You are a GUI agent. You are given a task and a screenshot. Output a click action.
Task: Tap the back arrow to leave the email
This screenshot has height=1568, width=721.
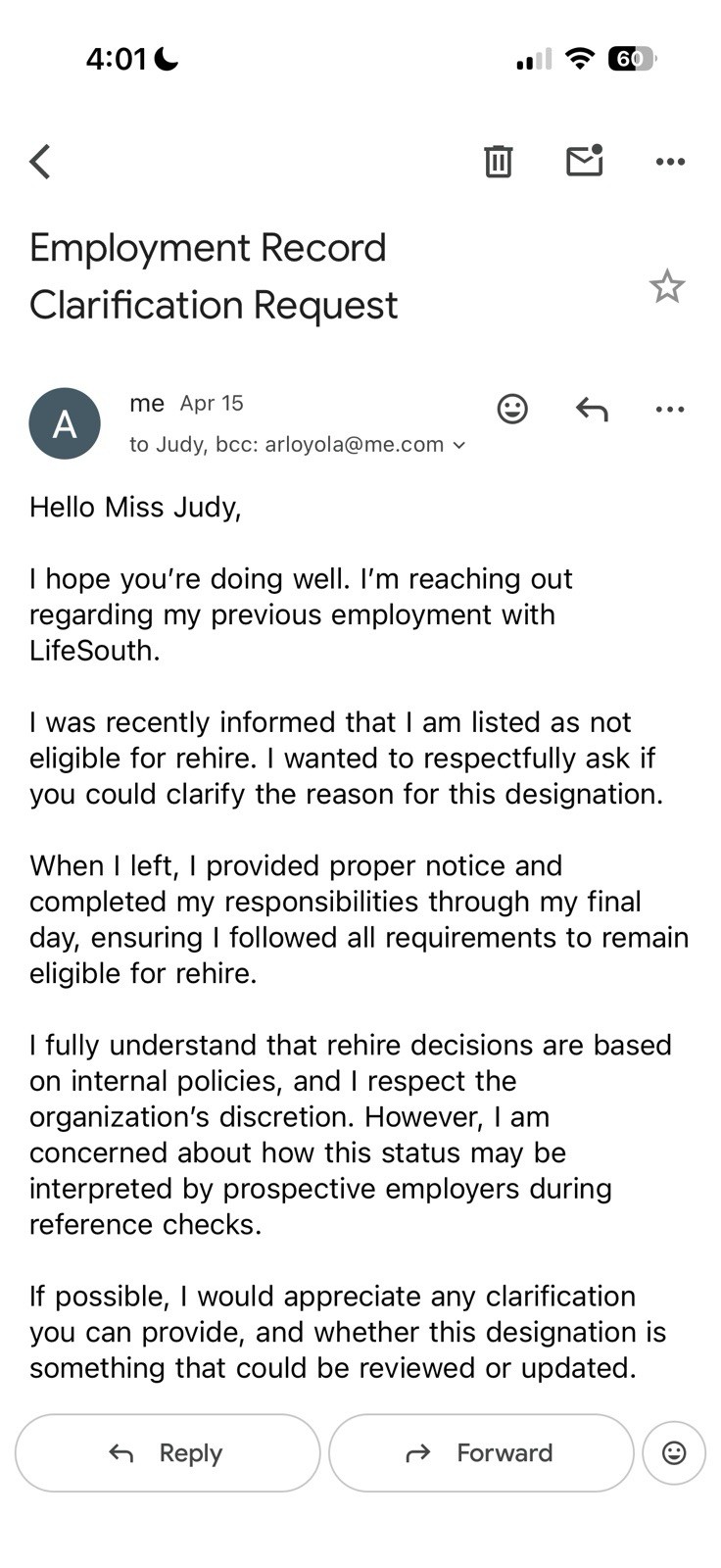40,162
